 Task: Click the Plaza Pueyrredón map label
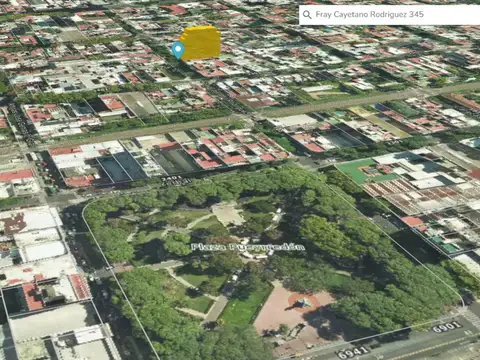[x=248, y=247]
